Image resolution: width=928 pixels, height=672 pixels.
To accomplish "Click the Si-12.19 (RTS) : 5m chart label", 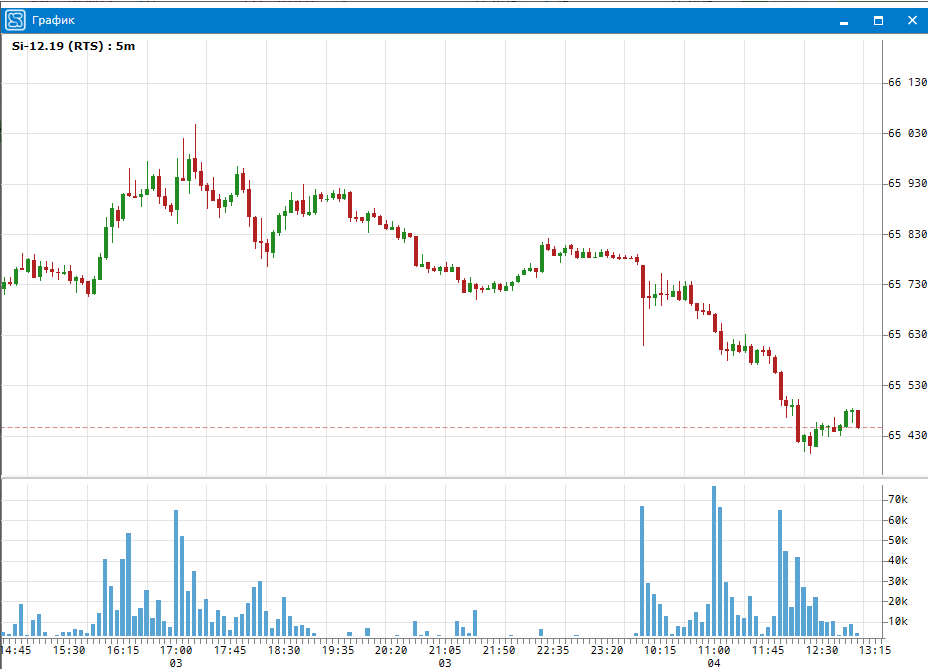I will 72,46.
